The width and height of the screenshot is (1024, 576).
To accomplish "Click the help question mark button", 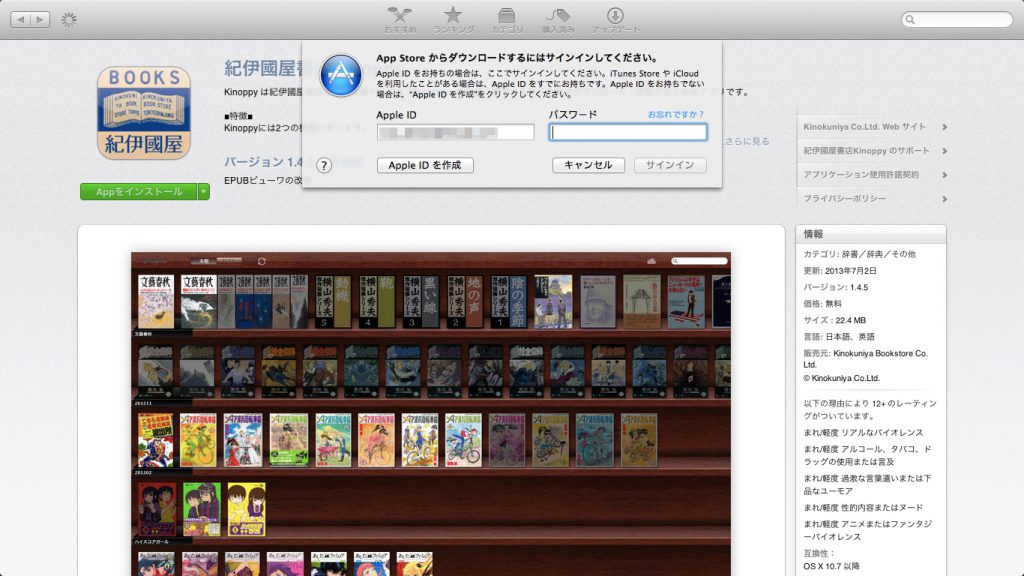I will pos(324,165).
